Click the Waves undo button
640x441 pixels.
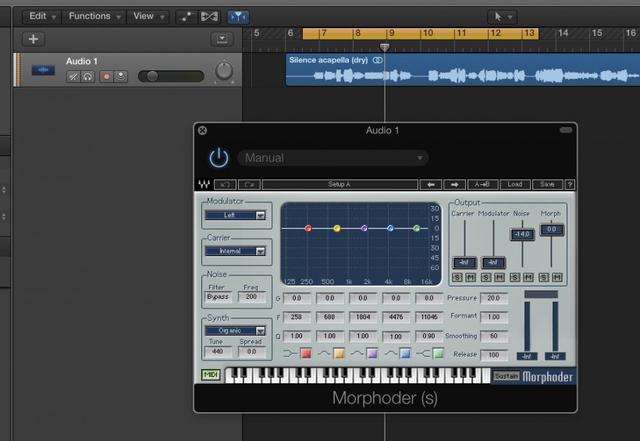pos(225,185)
